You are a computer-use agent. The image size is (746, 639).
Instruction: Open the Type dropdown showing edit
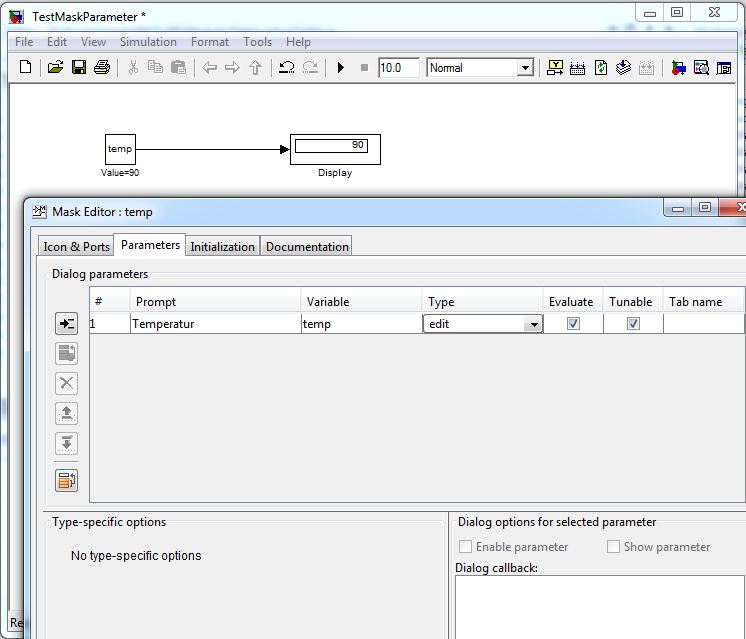tap(533, 325)
